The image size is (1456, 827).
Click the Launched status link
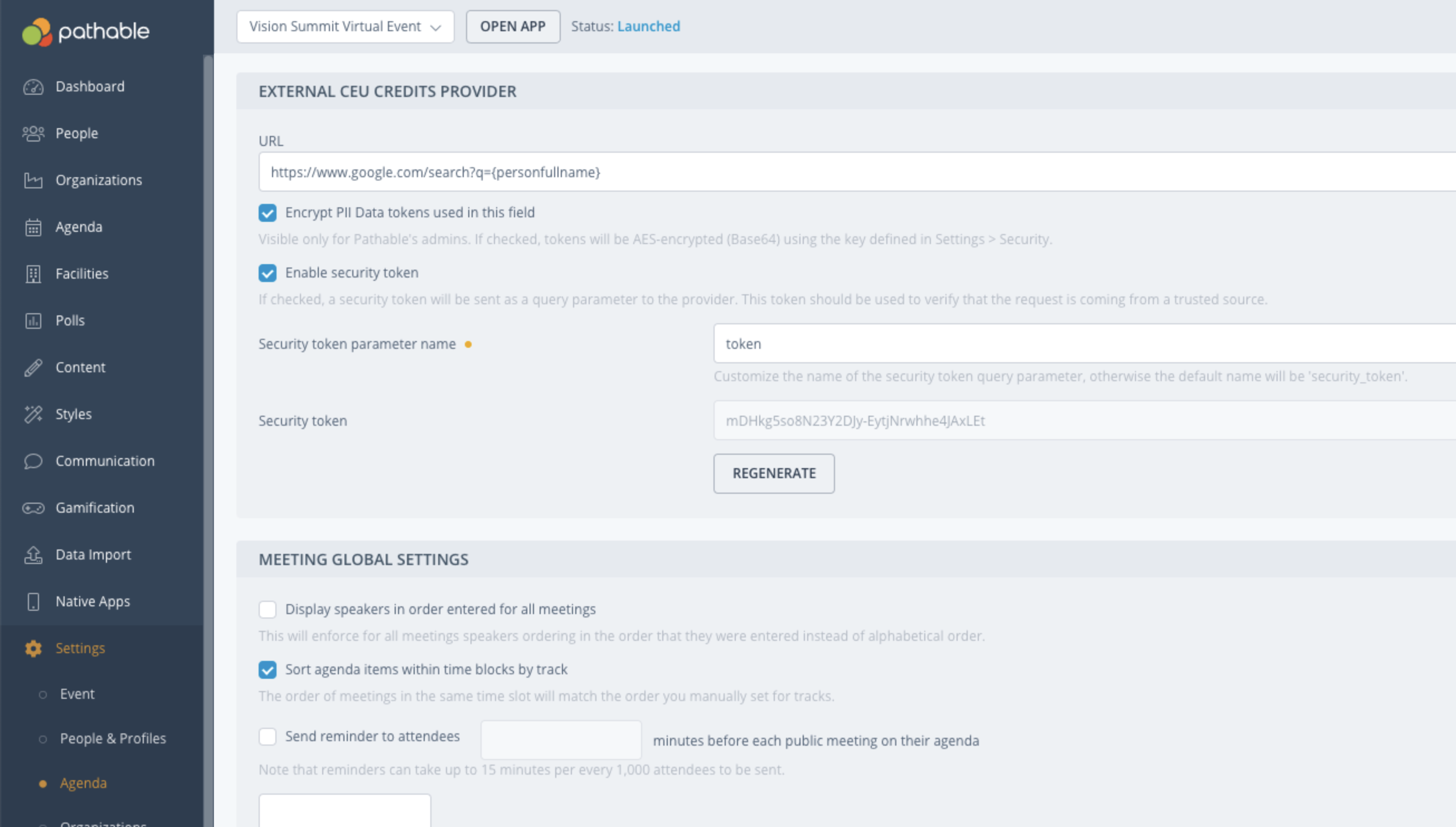pyautogui.click(x=648, y=26)
